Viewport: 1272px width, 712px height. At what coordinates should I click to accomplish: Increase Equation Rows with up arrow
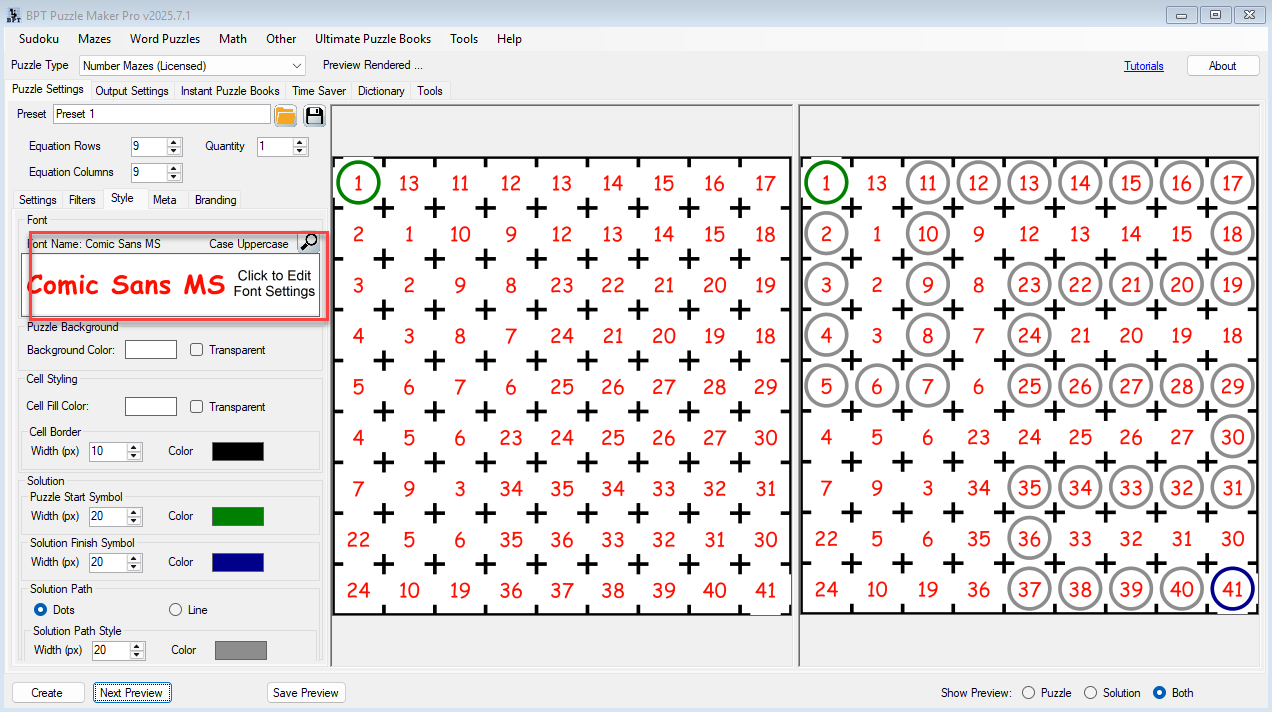tap(174, 142)
